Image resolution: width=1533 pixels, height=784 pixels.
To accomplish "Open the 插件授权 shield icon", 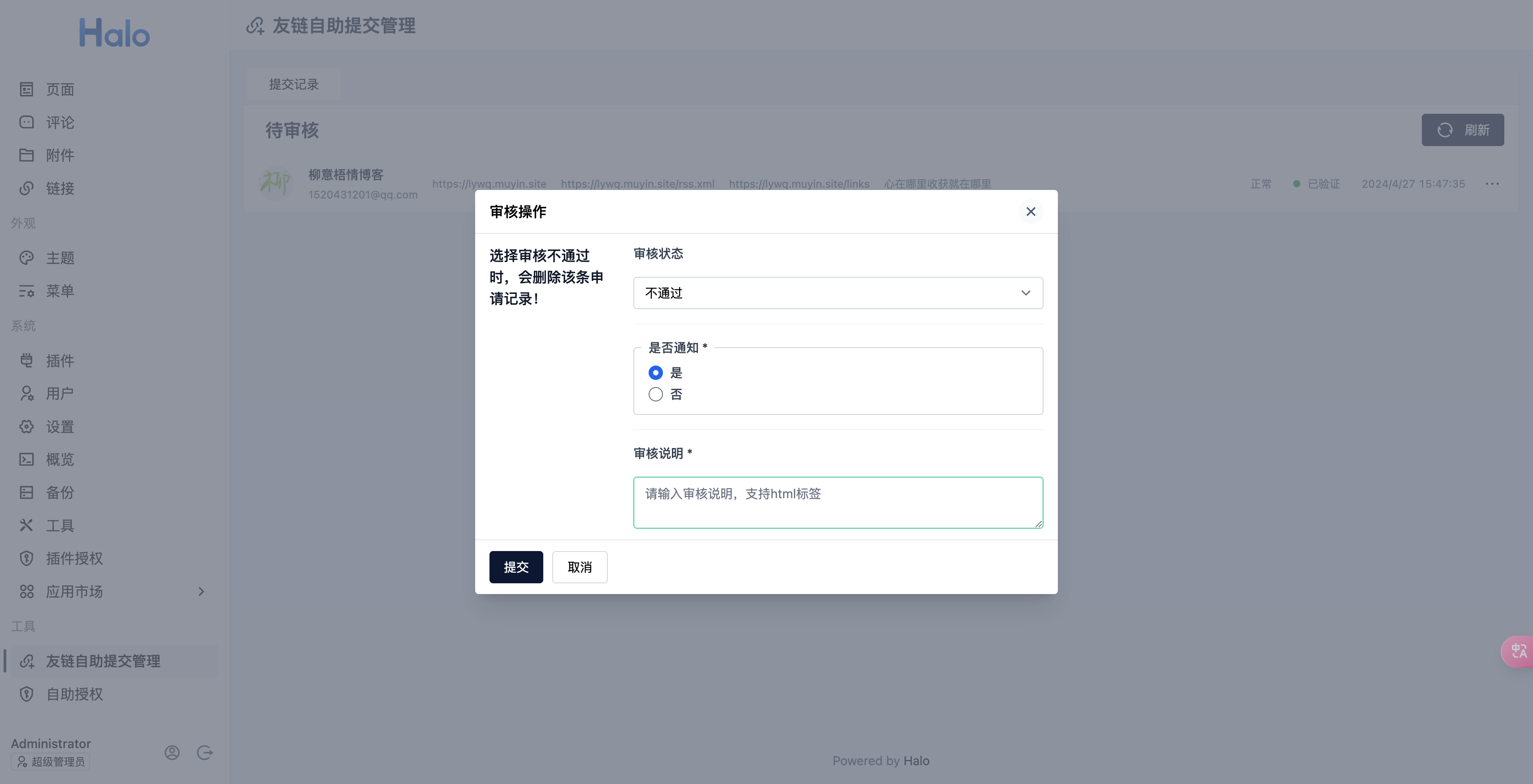I will 26,558.
